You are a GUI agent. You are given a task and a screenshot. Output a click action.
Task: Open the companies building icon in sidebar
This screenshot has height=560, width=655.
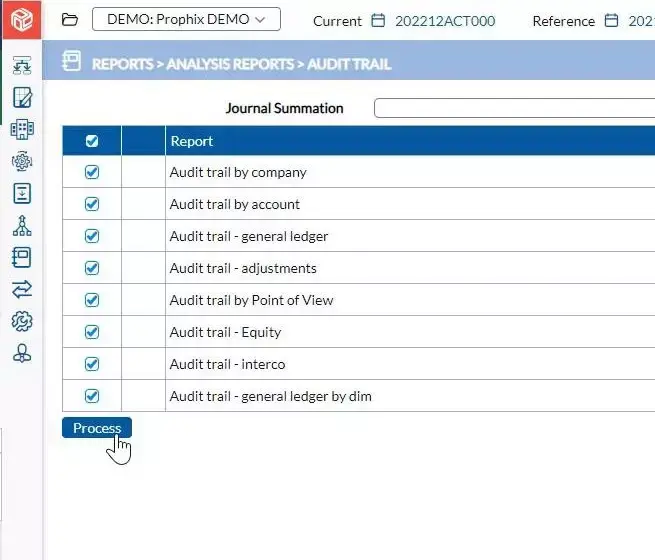pos(21,129)
